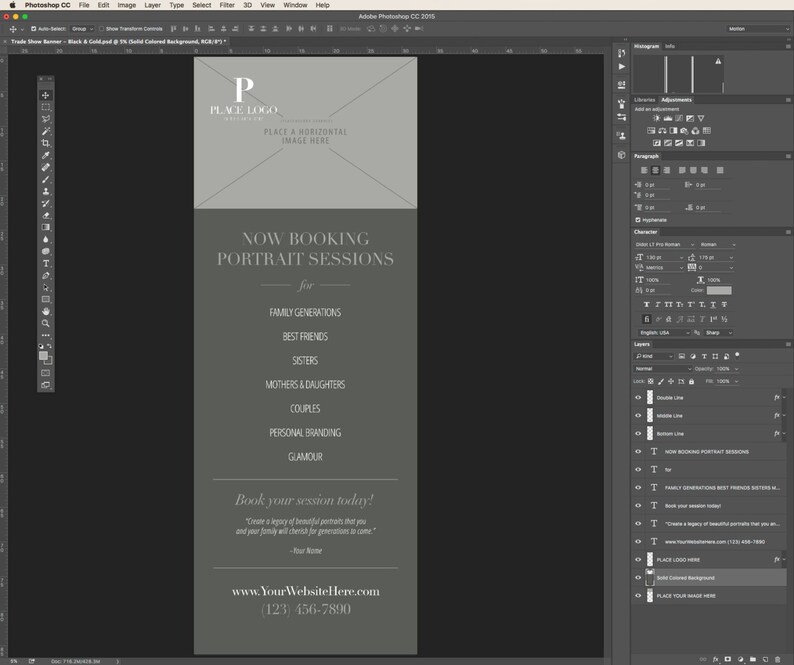Add a Curves adjustment
Viewport: 794px width, 665px height.
coord(679,118)
